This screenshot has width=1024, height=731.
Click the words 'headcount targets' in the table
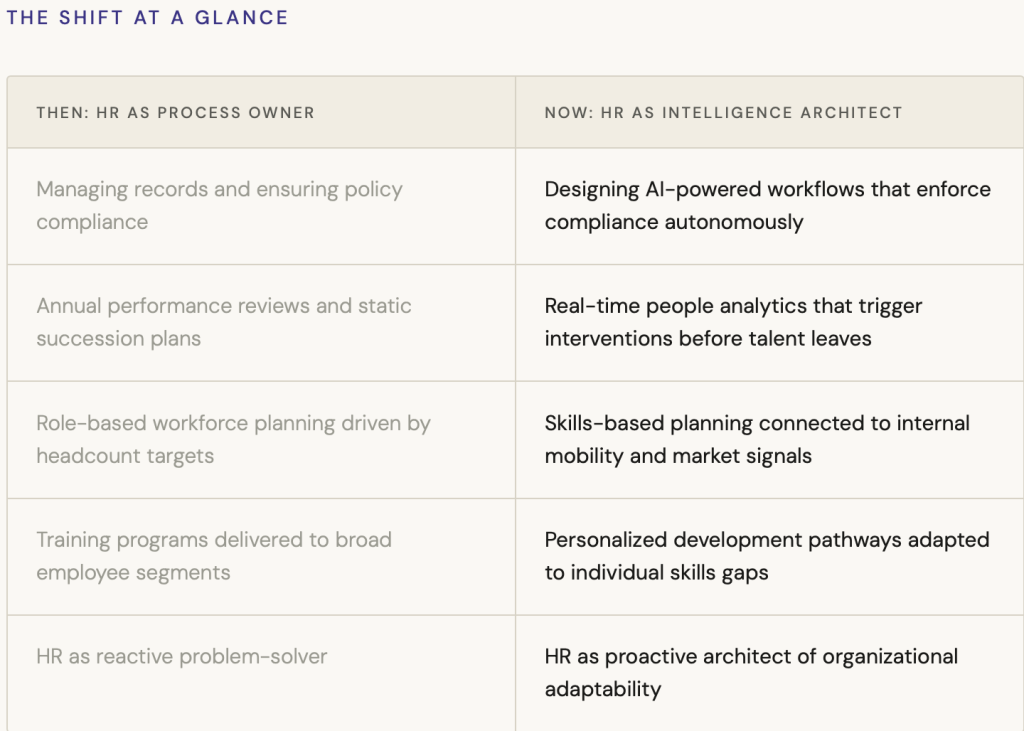[125, 456]
